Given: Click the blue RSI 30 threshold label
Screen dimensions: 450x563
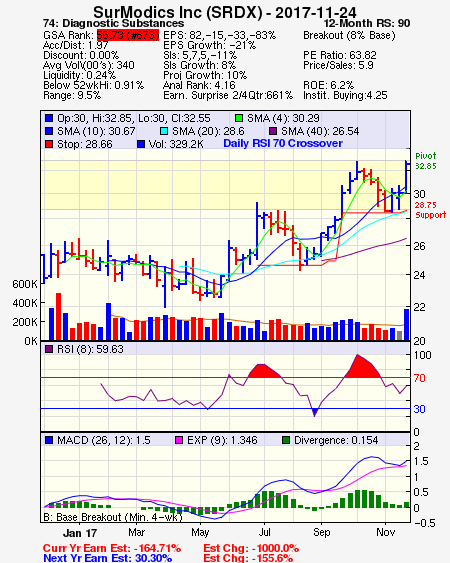Looking at the screenshot, I should [419, 409].
